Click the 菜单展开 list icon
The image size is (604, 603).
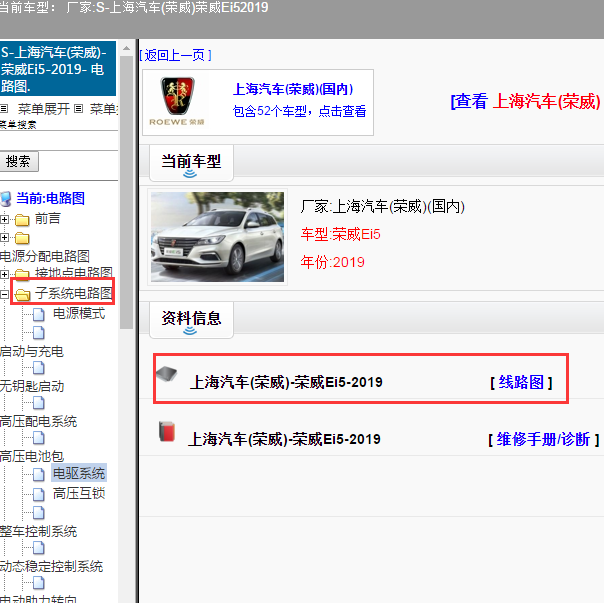click(x=4, y=109)
